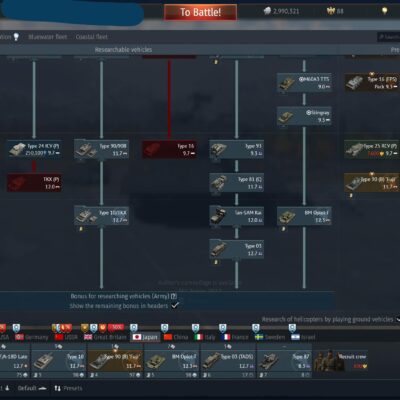Select BM Oplot-T crew slot
400x400 pixels.
172,362
